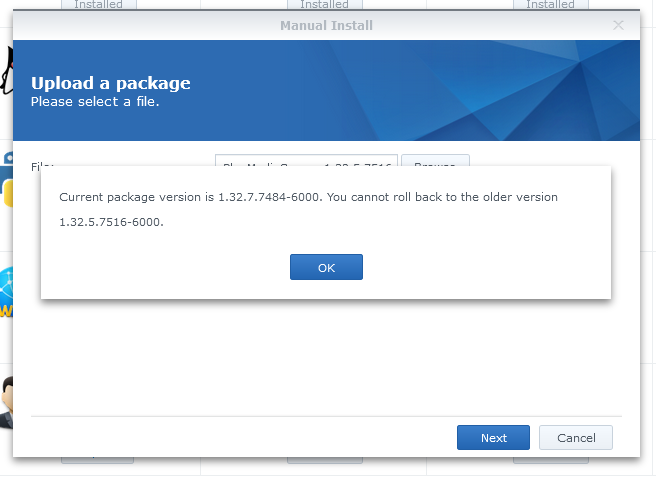Click the bottom-right package button behind dialog
Viewport: 656px width, 477px height.
tap(550, 460)
